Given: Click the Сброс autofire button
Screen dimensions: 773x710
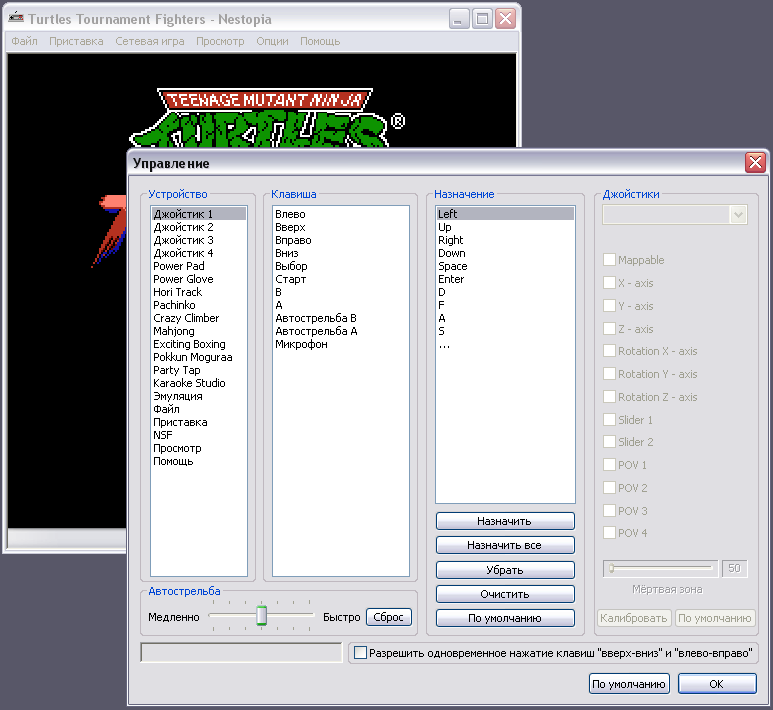Looking at the screenshot, I should click(388, 617).
